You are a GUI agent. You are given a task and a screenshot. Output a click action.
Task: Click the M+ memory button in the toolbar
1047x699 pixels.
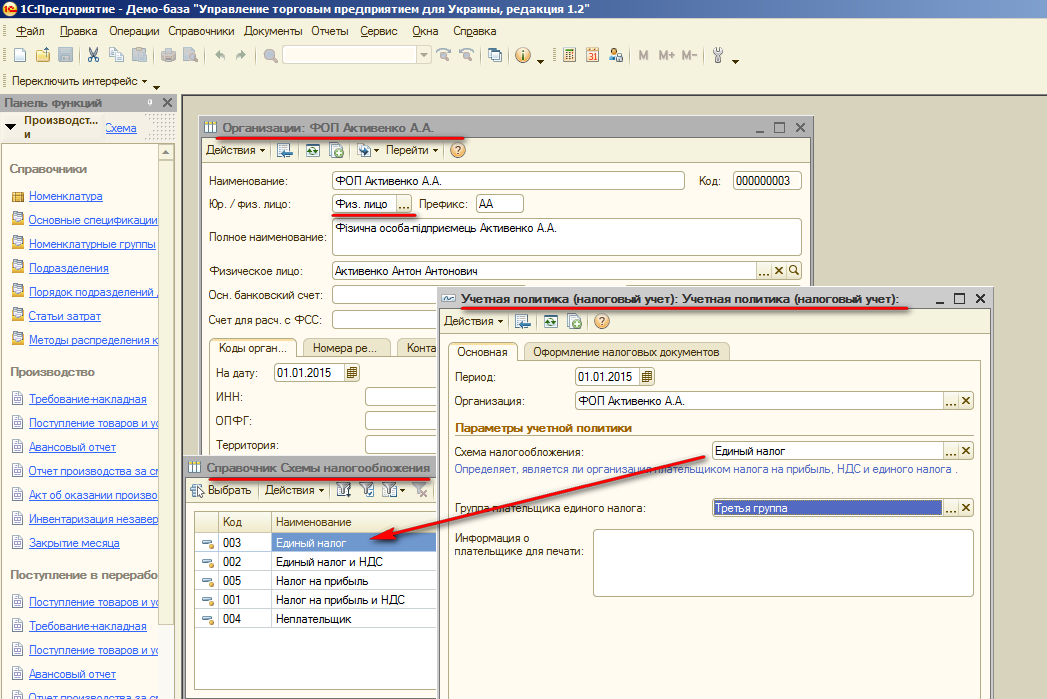coord(666,55)
